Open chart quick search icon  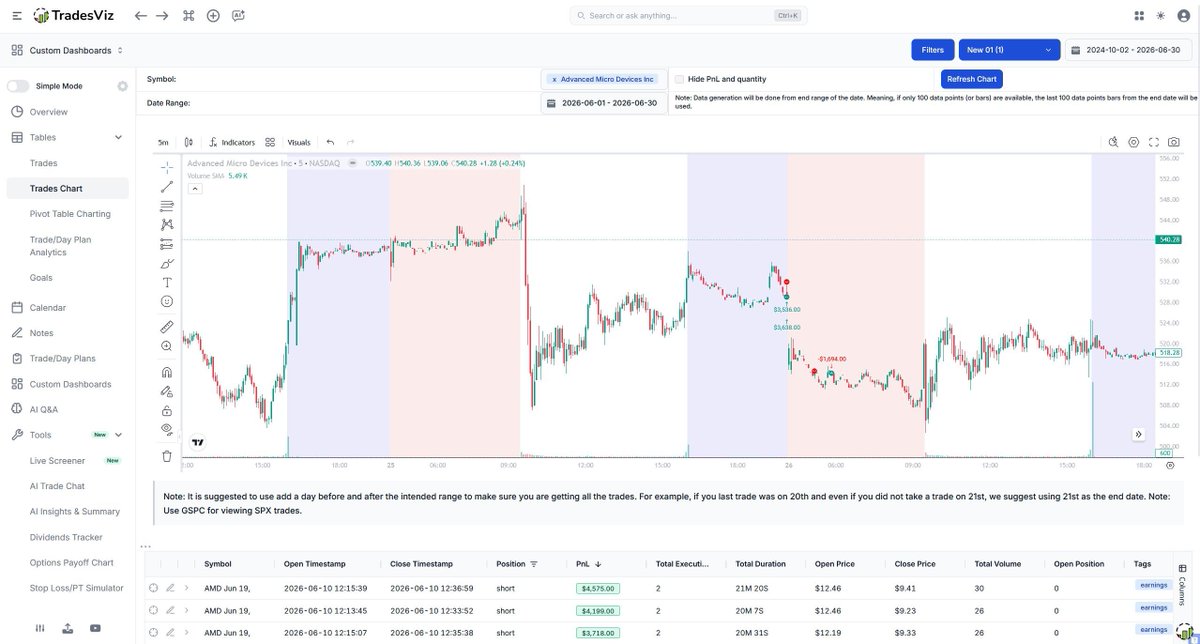(x=1113, y=142)
